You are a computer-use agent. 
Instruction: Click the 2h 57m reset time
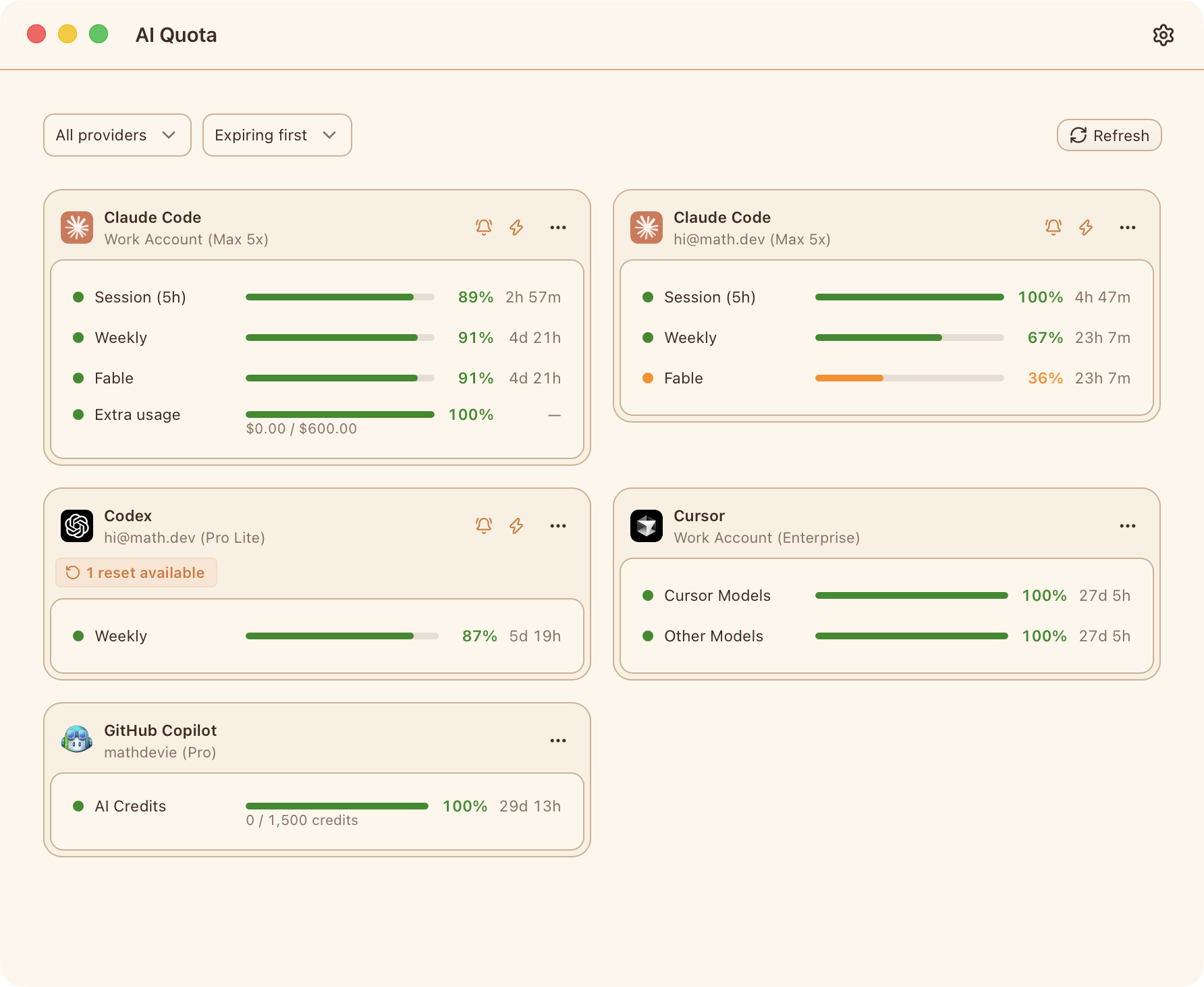(x=533, y=297)
